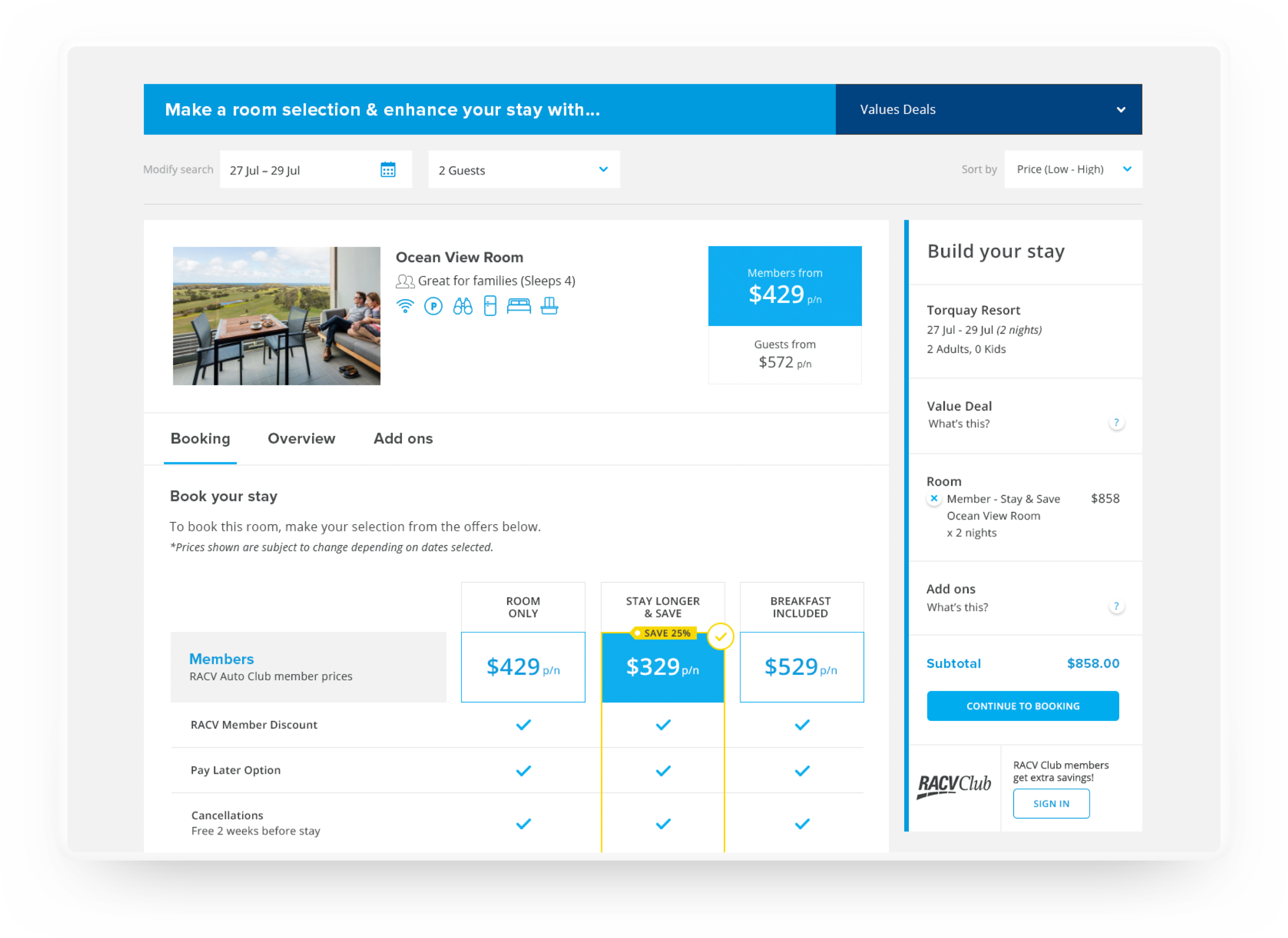Click the 27 Jul – 29 Jul date field

[x=316, y=169]
